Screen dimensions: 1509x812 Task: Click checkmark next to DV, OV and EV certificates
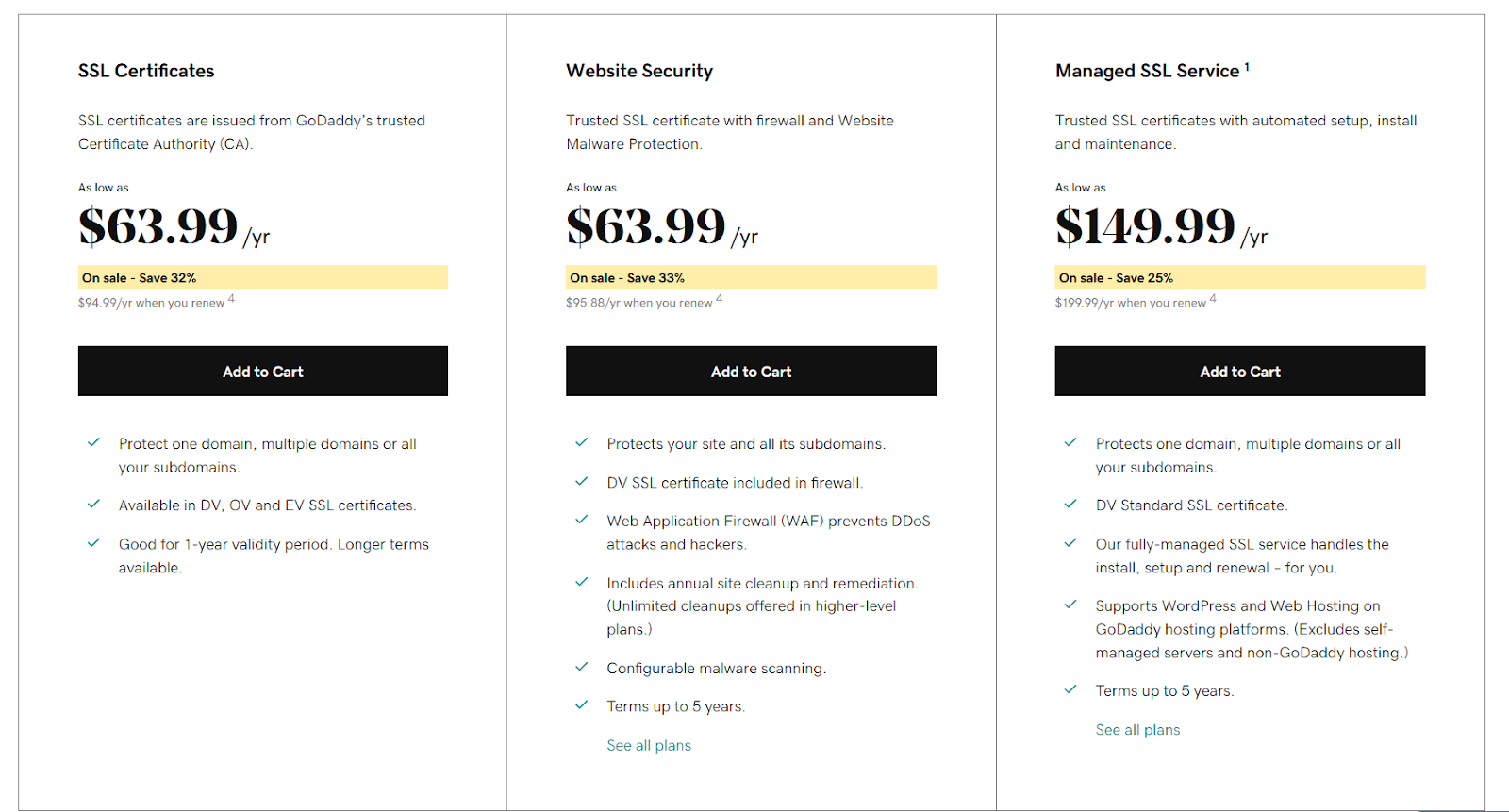click(x=94, y=504)
